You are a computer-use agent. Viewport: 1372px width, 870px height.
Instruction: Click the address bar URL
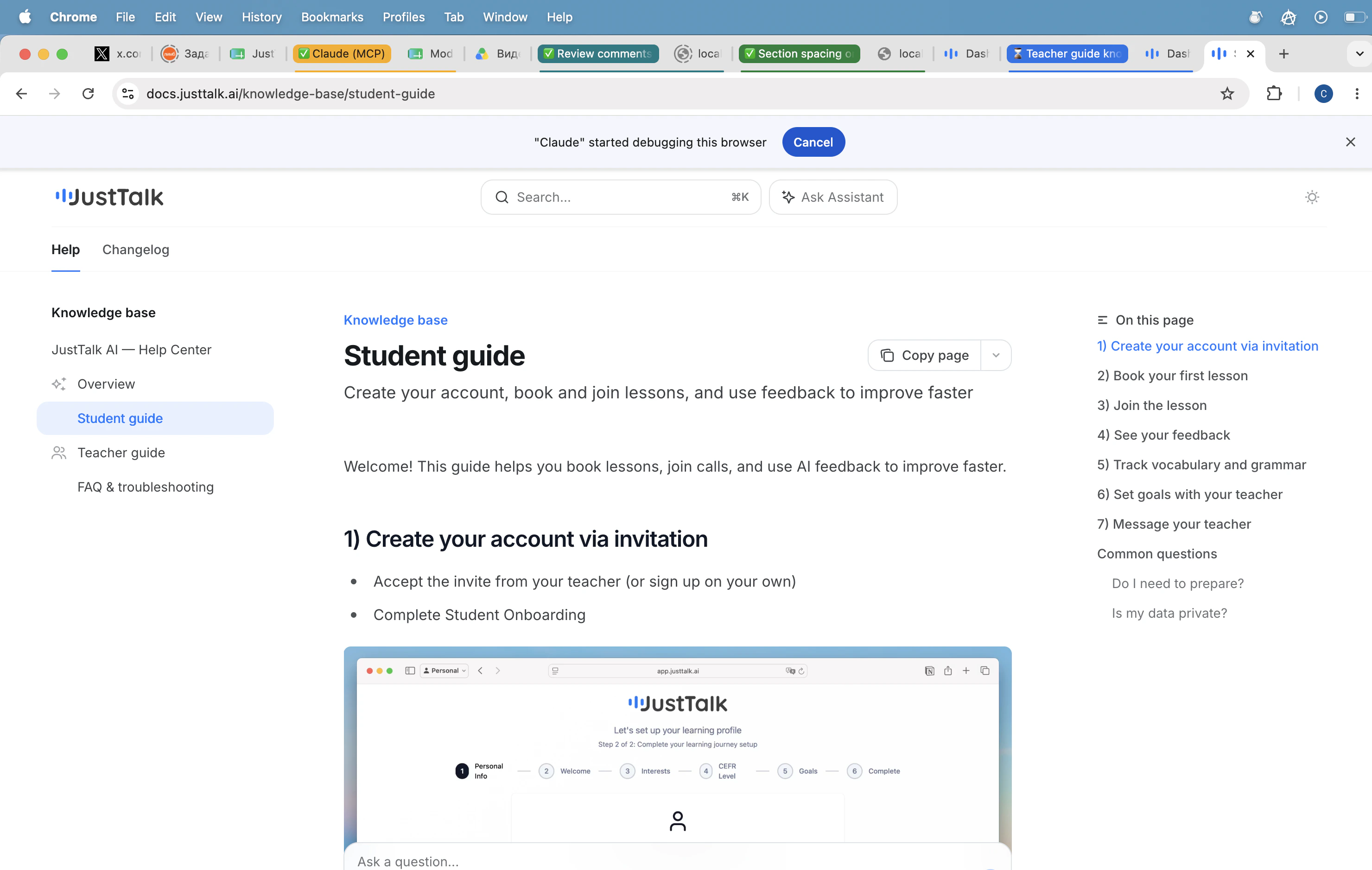click(x=291, y=94)
